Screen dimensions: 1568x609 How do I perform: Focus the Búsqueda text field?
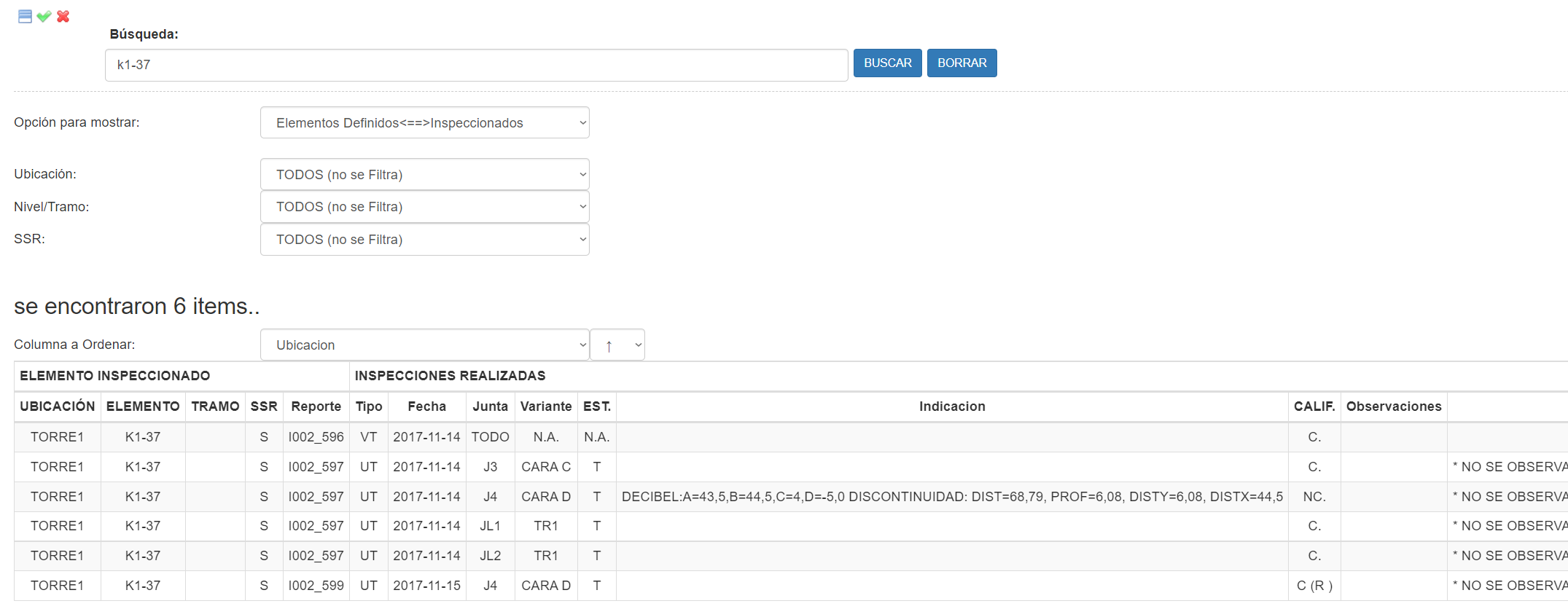476,66
